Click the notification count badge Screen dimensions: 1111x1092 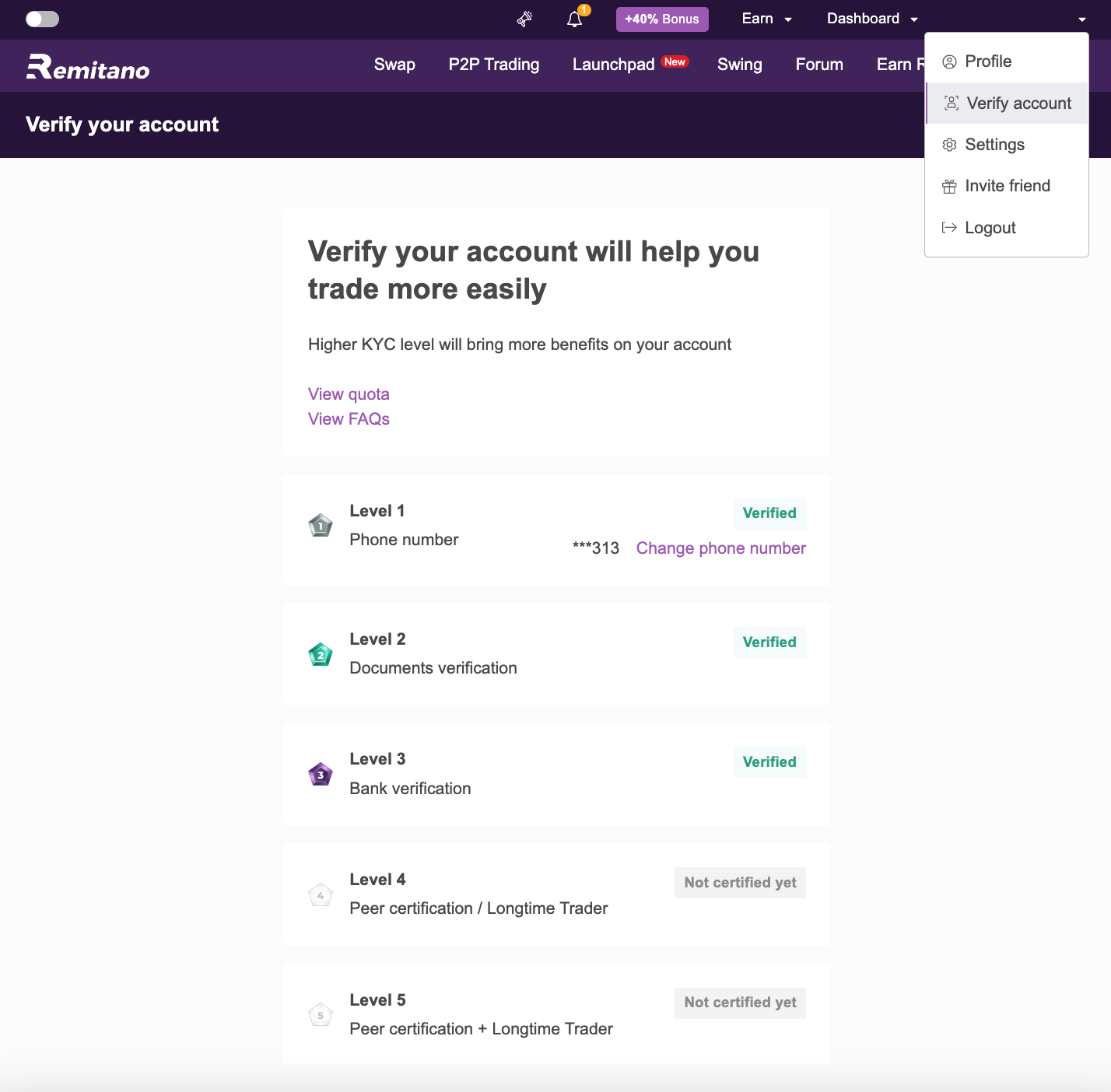coord(584,10)
